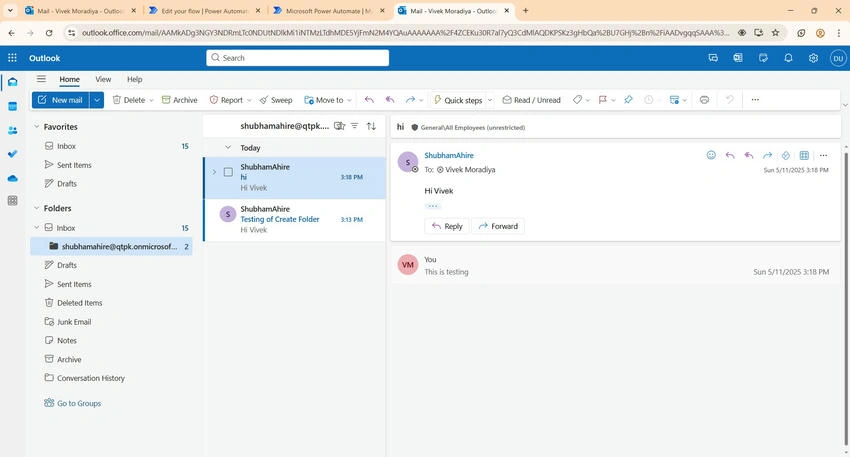
Task: Open the OneDrive cloud icon in sidebar
Action: [x=12, y=178]
